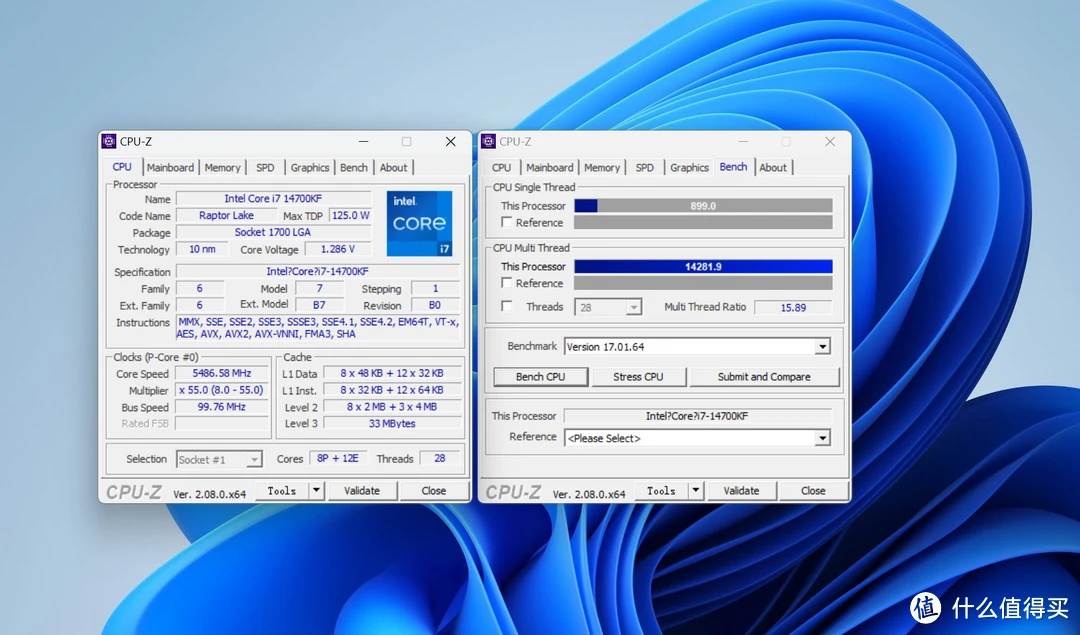
Task: Click Max TDP value 125.0 W
Action: (351, 215)
